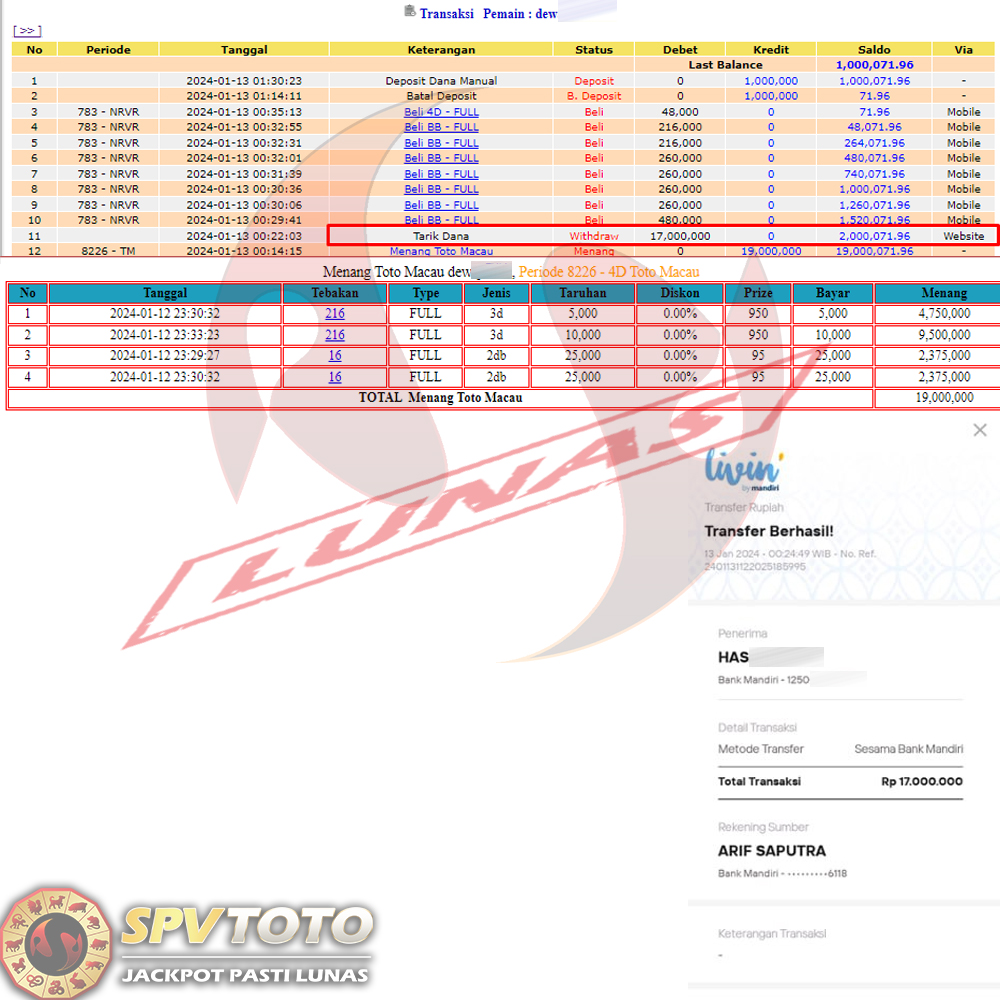Open Beli BB - FULL in row 7
The width and height of the screenshot is (1000, 1000).
(x=441, y=174)
